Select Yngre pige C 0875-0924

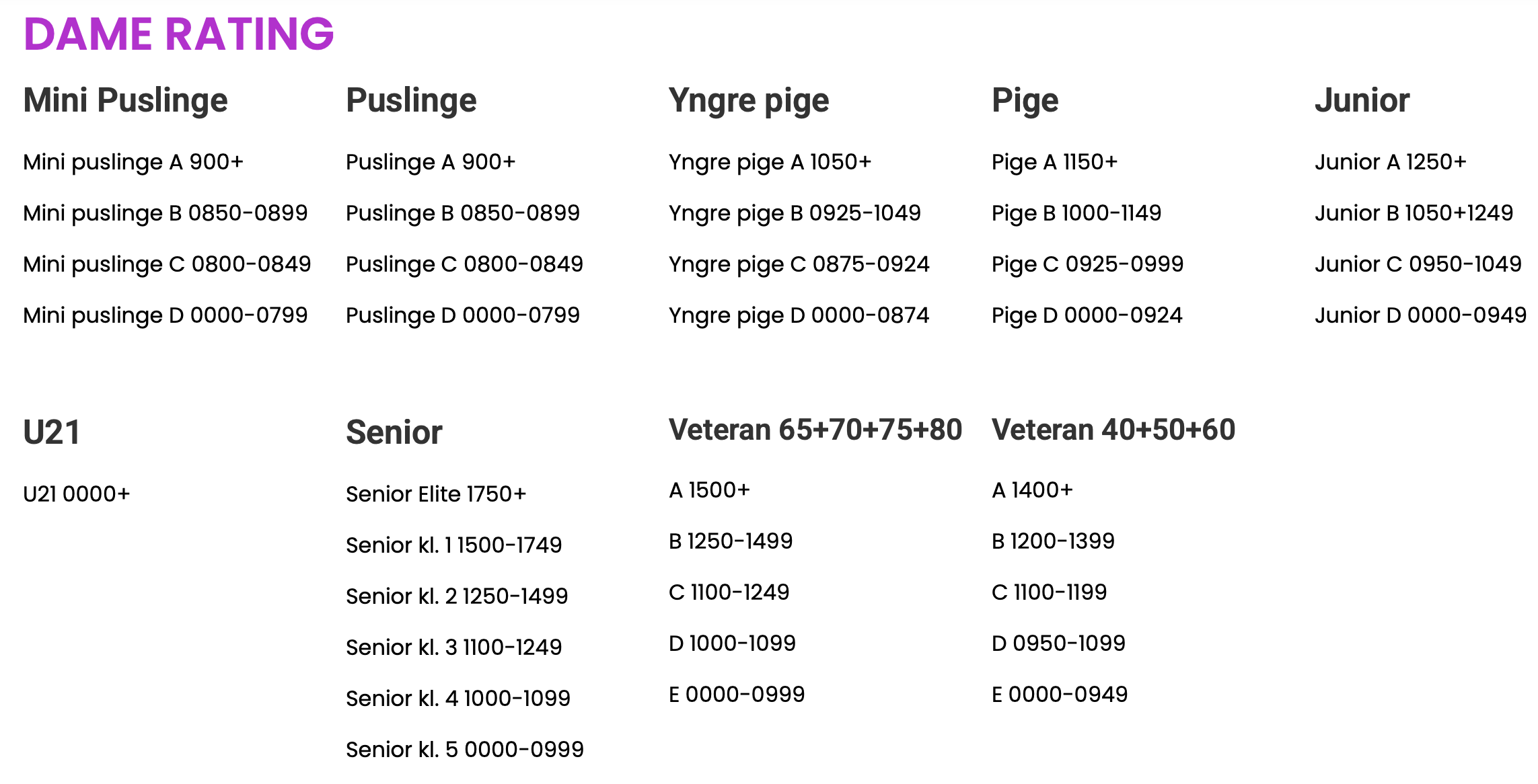tap(799, 264)
